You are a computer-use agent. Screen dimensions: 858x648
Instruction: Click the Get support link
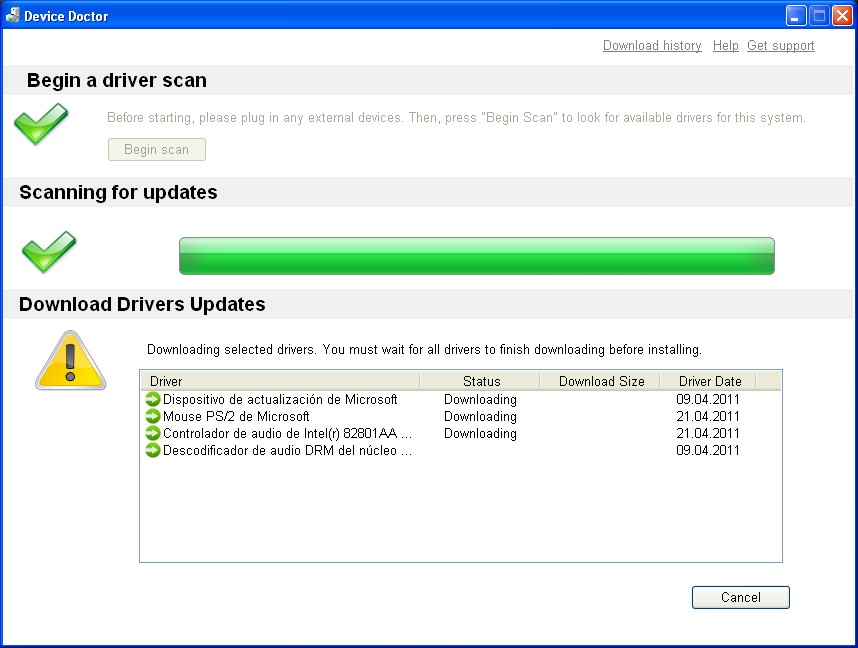point(781,45)
